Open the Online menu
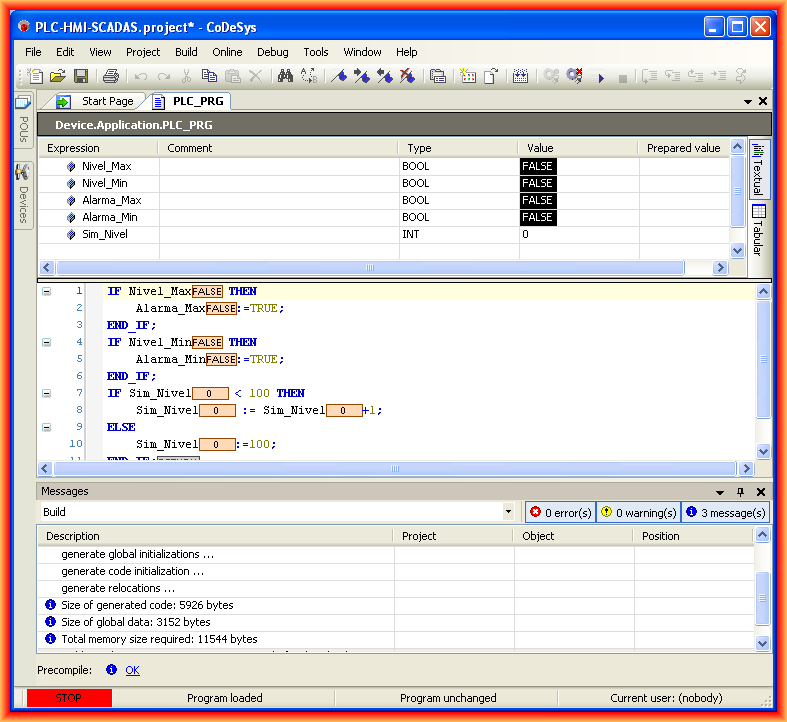The image size is (787, 722). click(x=227, y=52)
